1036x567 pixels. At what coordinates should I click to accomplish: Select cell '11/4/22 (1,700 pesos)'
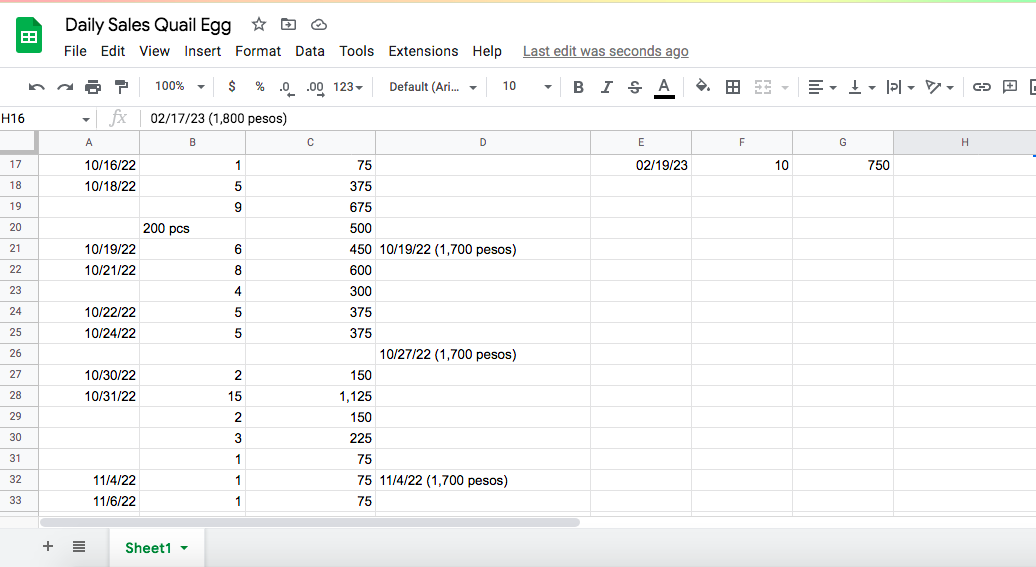tap(483, 480)
